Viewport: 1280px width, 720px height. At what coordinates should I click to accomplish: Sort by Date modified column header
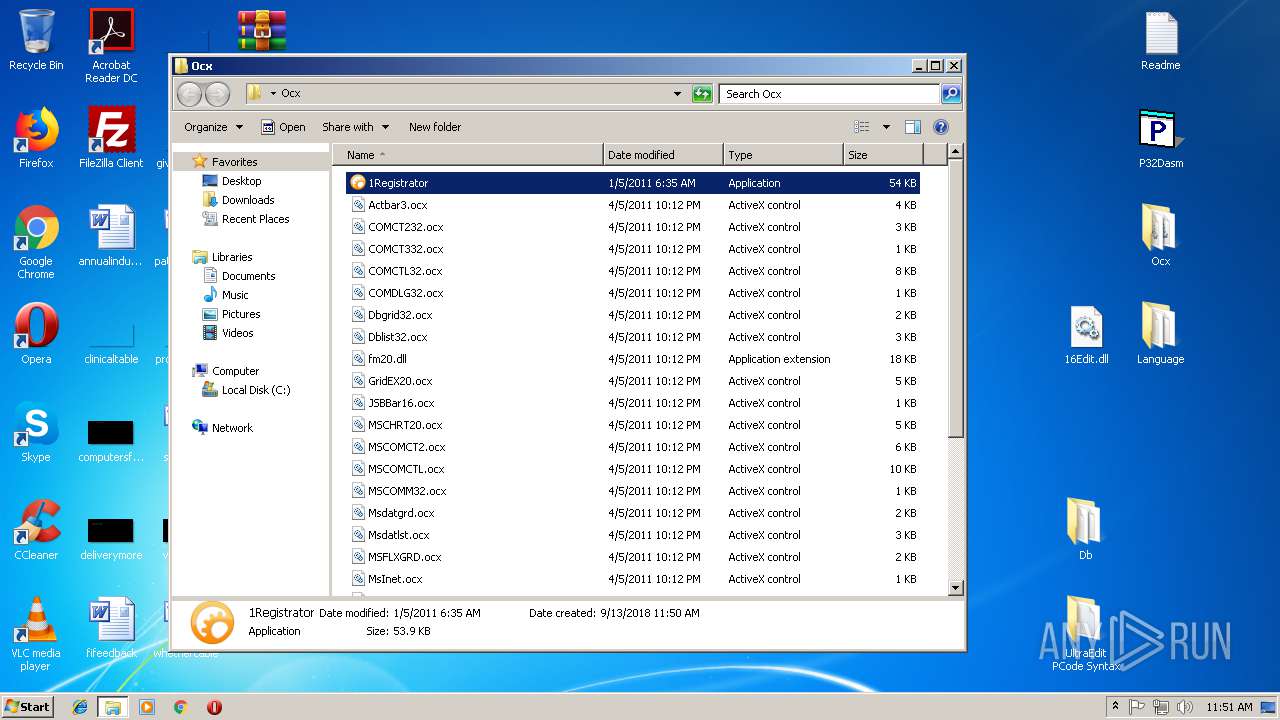coord(663,155)
